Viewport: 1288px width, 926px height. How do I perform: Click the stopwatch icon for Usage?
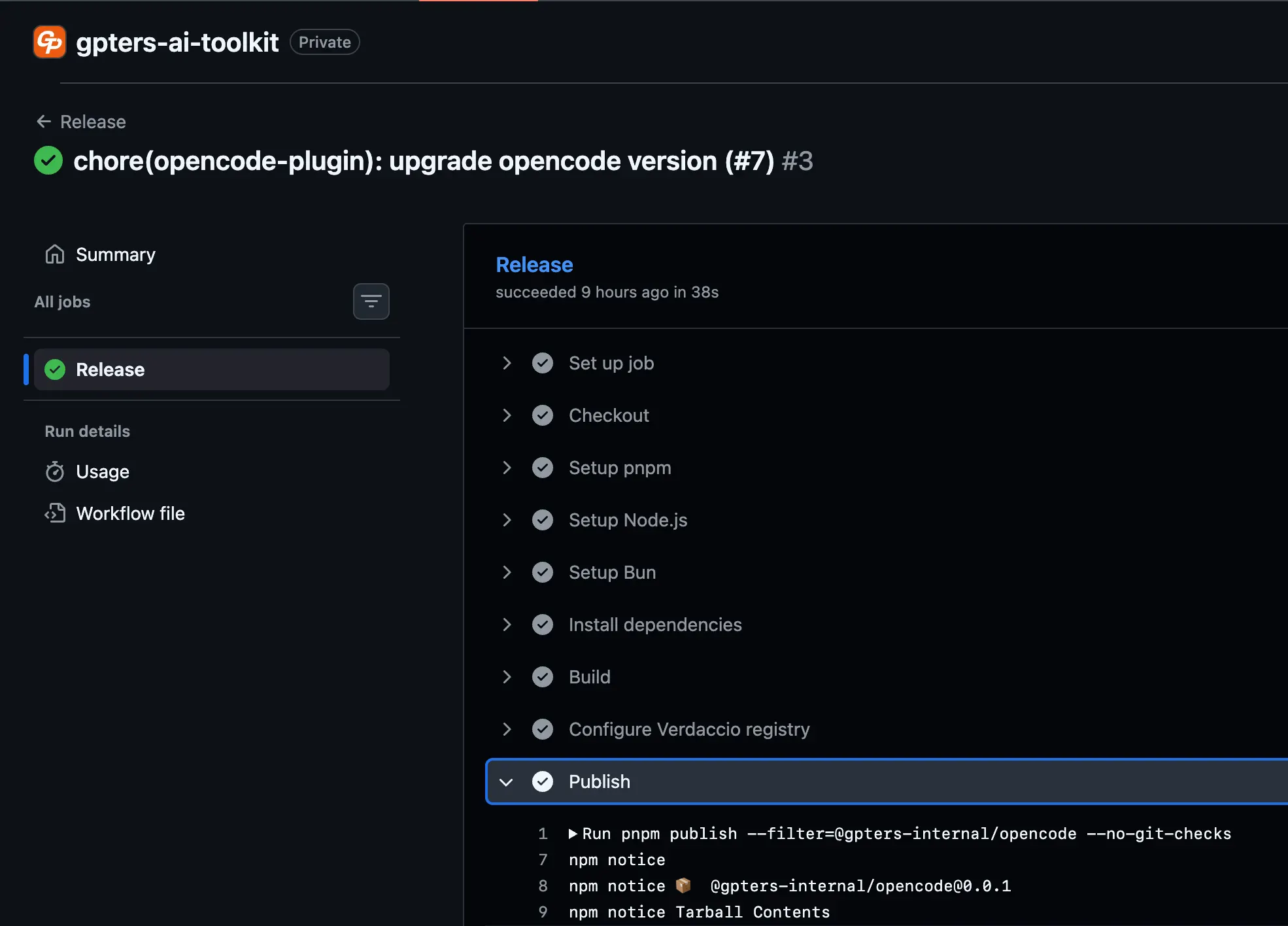(55, 472)
